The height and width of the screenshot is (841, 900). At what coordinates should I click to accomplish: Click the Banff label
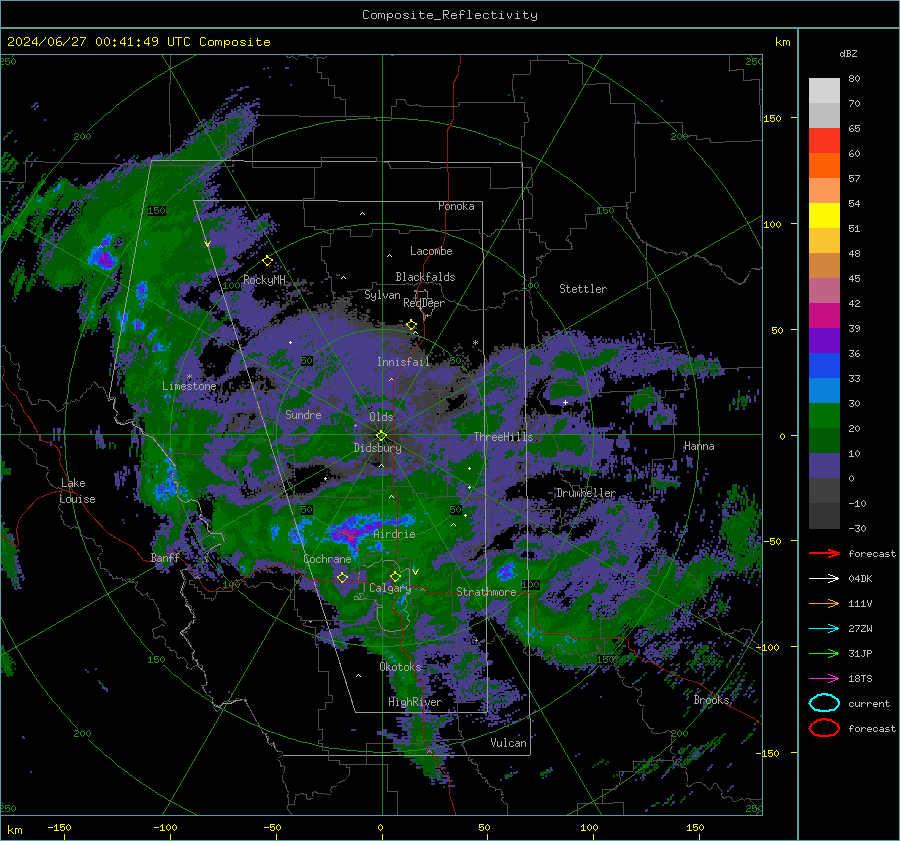pyautogui.click(x=165, y=558)
